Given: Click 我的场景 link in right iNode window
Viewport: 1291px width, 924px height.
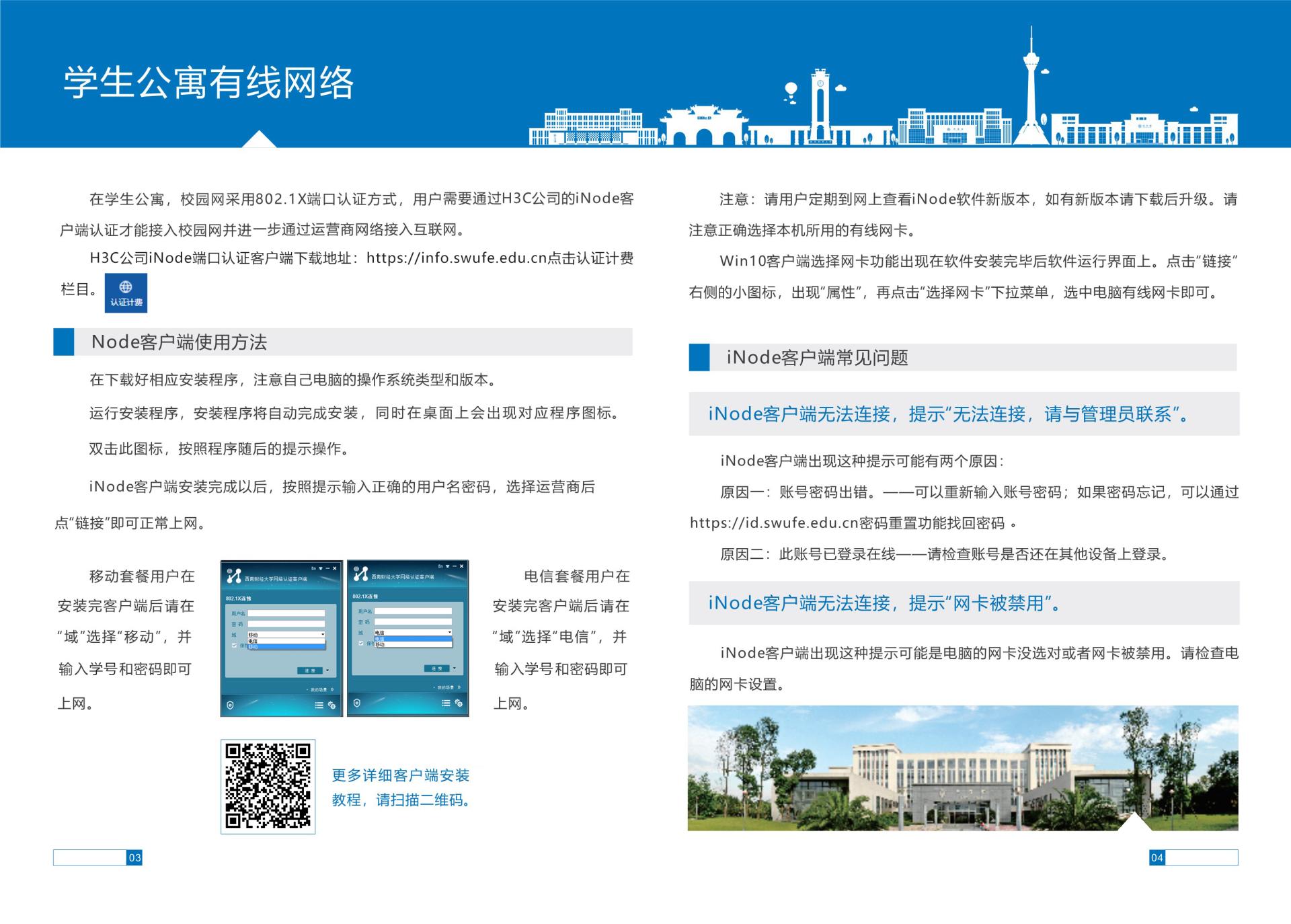Looking at the screenshot, I should (446, 687).
